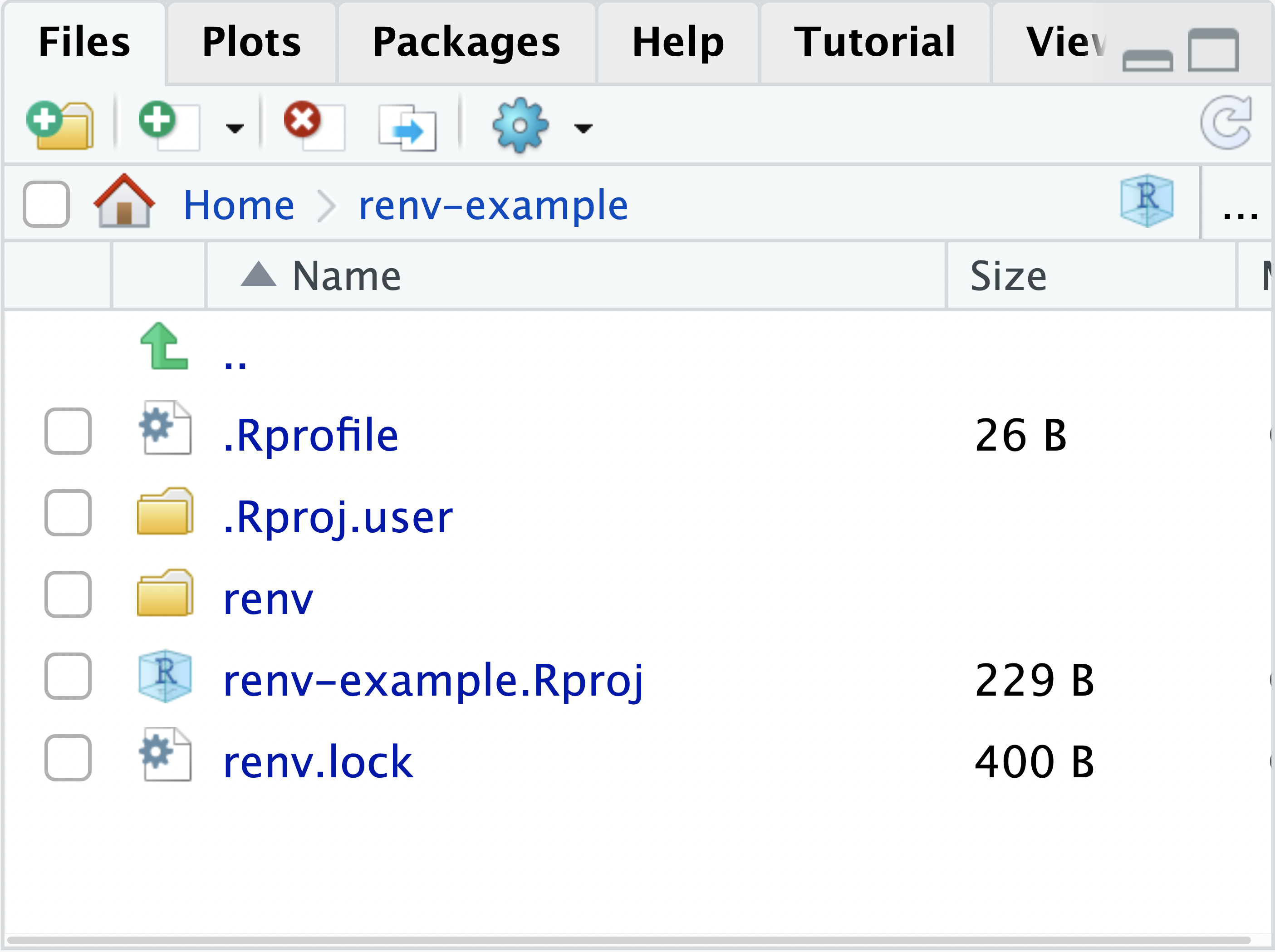
Task: Maximize the Files pane
Action: (1213, 49)
